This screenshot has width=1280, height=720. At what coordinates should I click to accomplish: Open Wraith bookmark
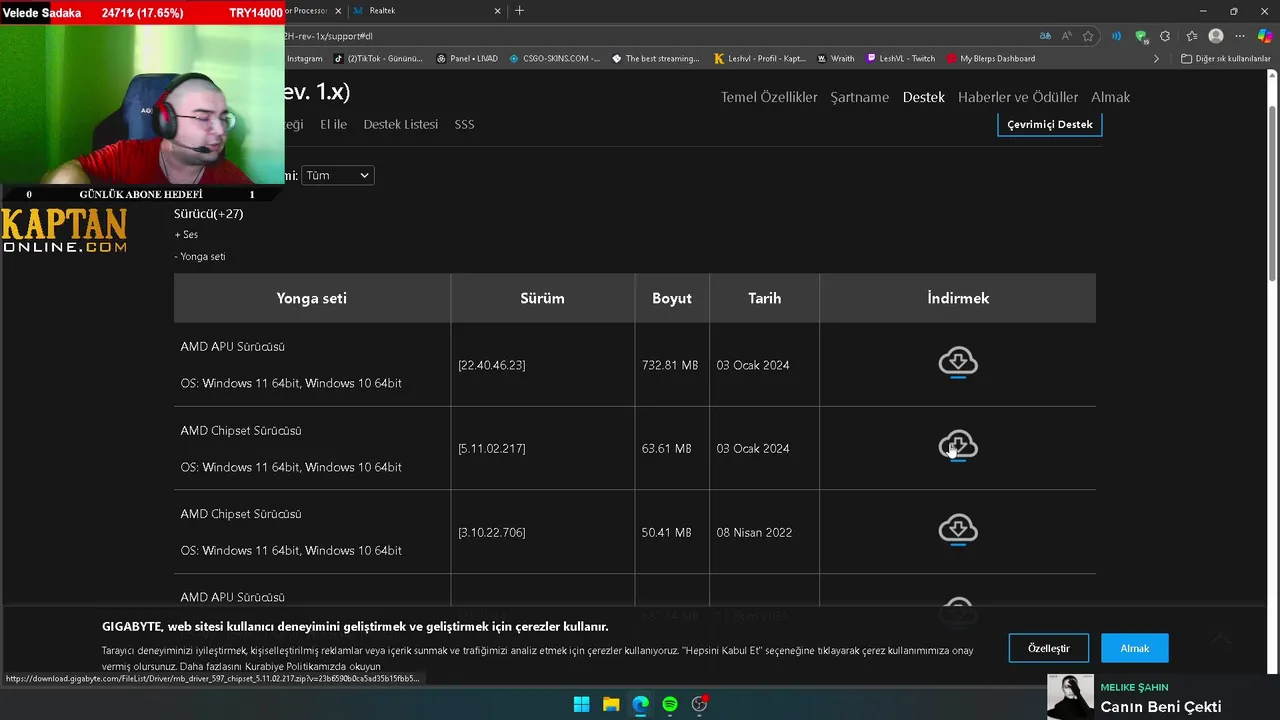836,59
